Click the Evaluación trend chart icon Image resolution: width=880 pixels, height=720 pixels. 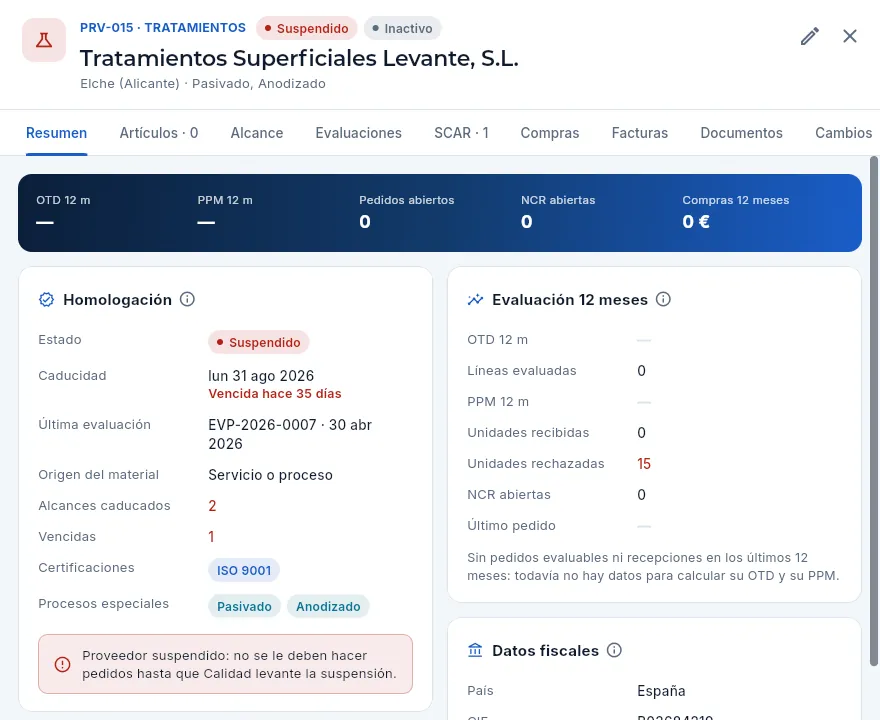click(x=475, y=300)
